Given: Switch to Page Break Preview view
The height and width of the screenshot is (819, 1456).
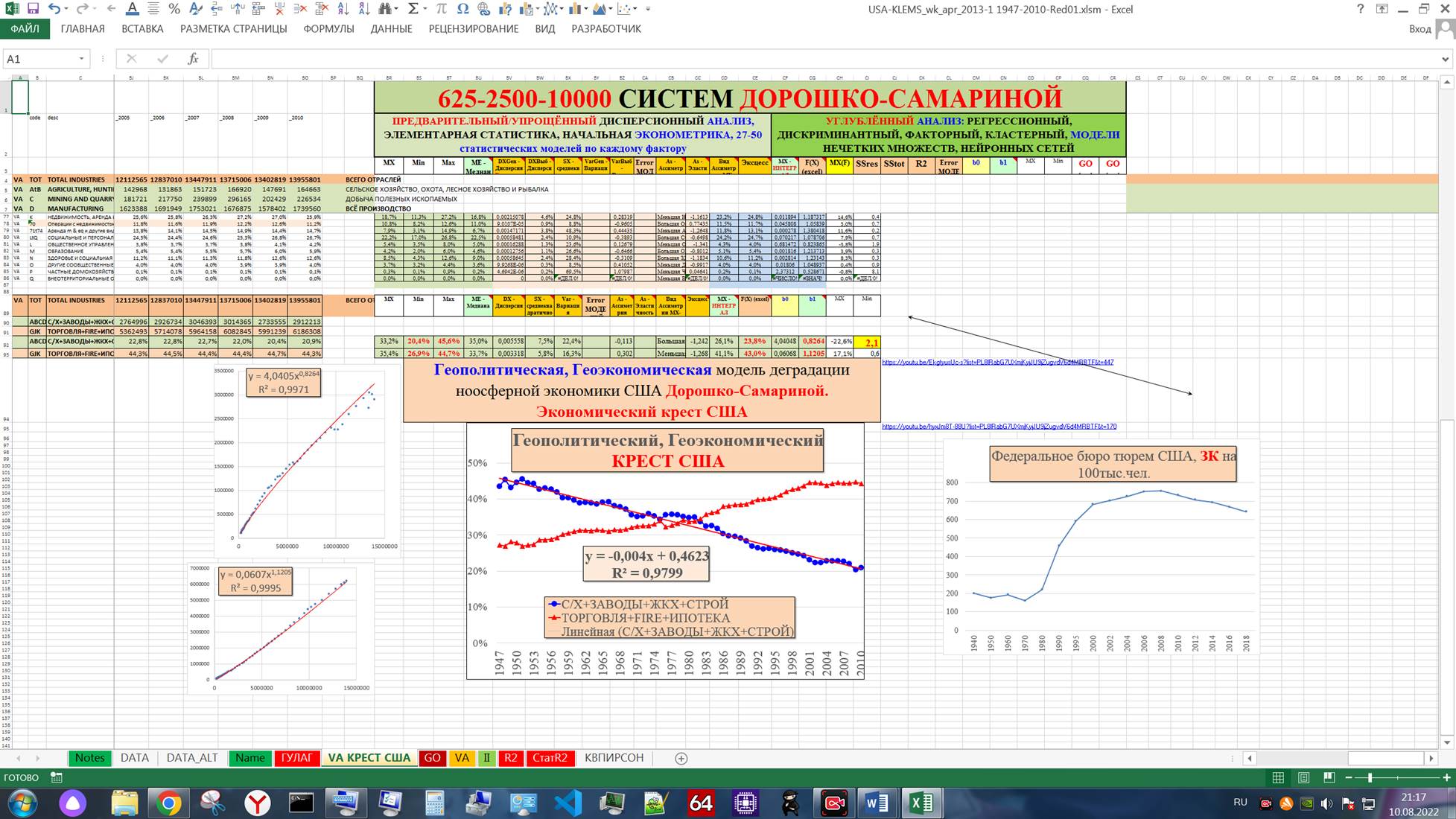Looking at the screenshot, I should [1329, 777].
